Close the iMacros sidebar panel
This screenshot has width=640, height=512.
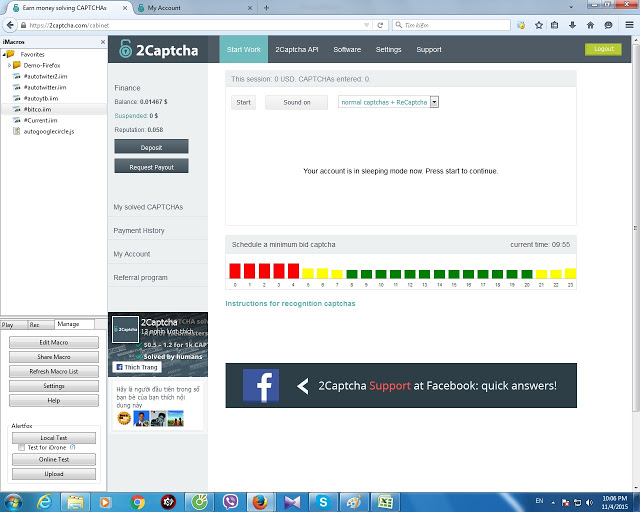[x=103, y=42]
